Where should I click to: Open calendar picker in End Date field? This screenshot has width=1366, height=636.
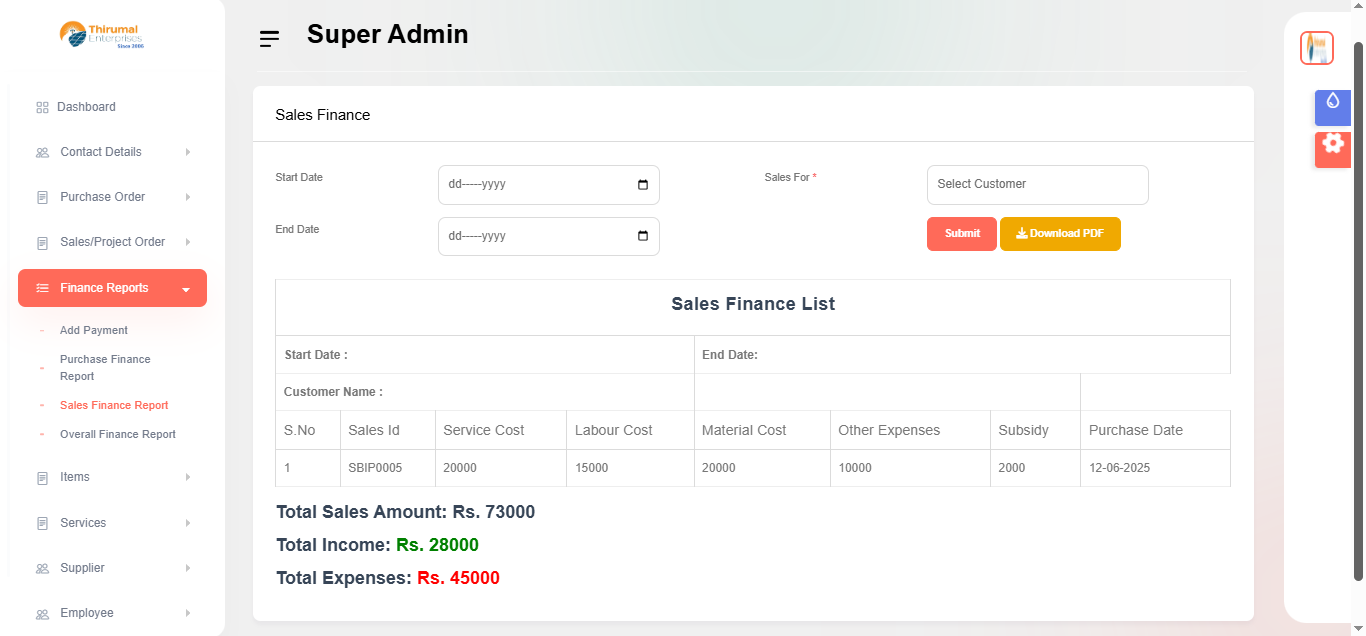643,236
